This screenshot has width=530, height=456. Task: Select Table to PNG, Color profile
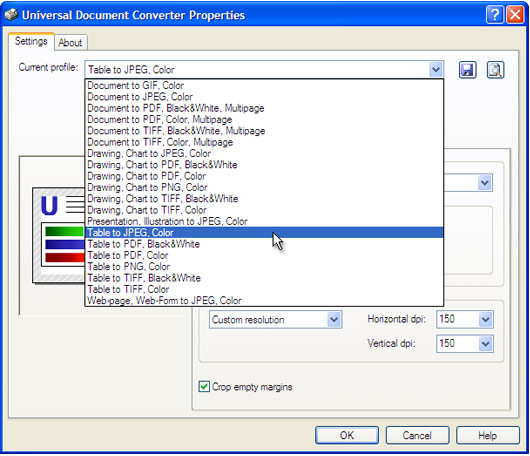[264, 267]
